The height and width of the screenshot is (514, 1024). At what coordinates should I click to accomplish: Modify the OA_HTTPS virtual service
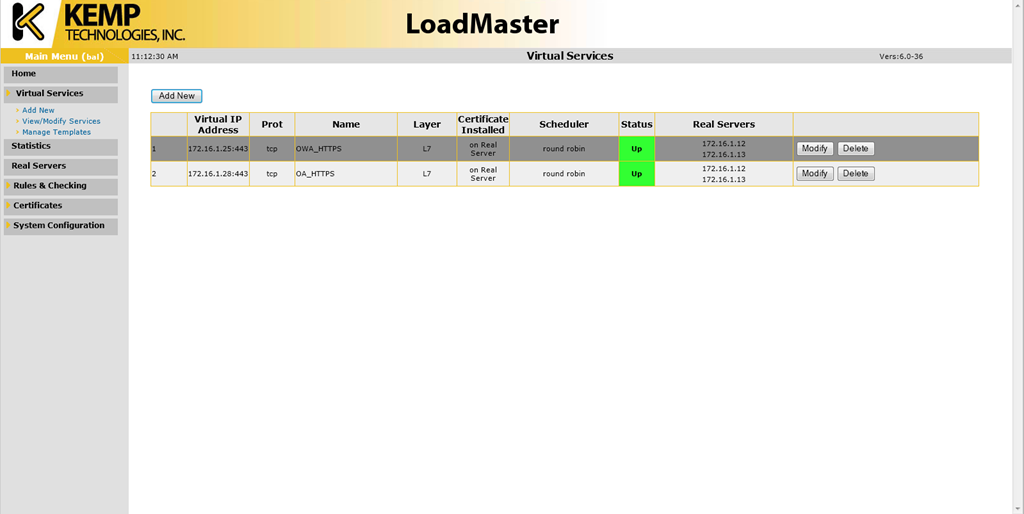[814, 174]
